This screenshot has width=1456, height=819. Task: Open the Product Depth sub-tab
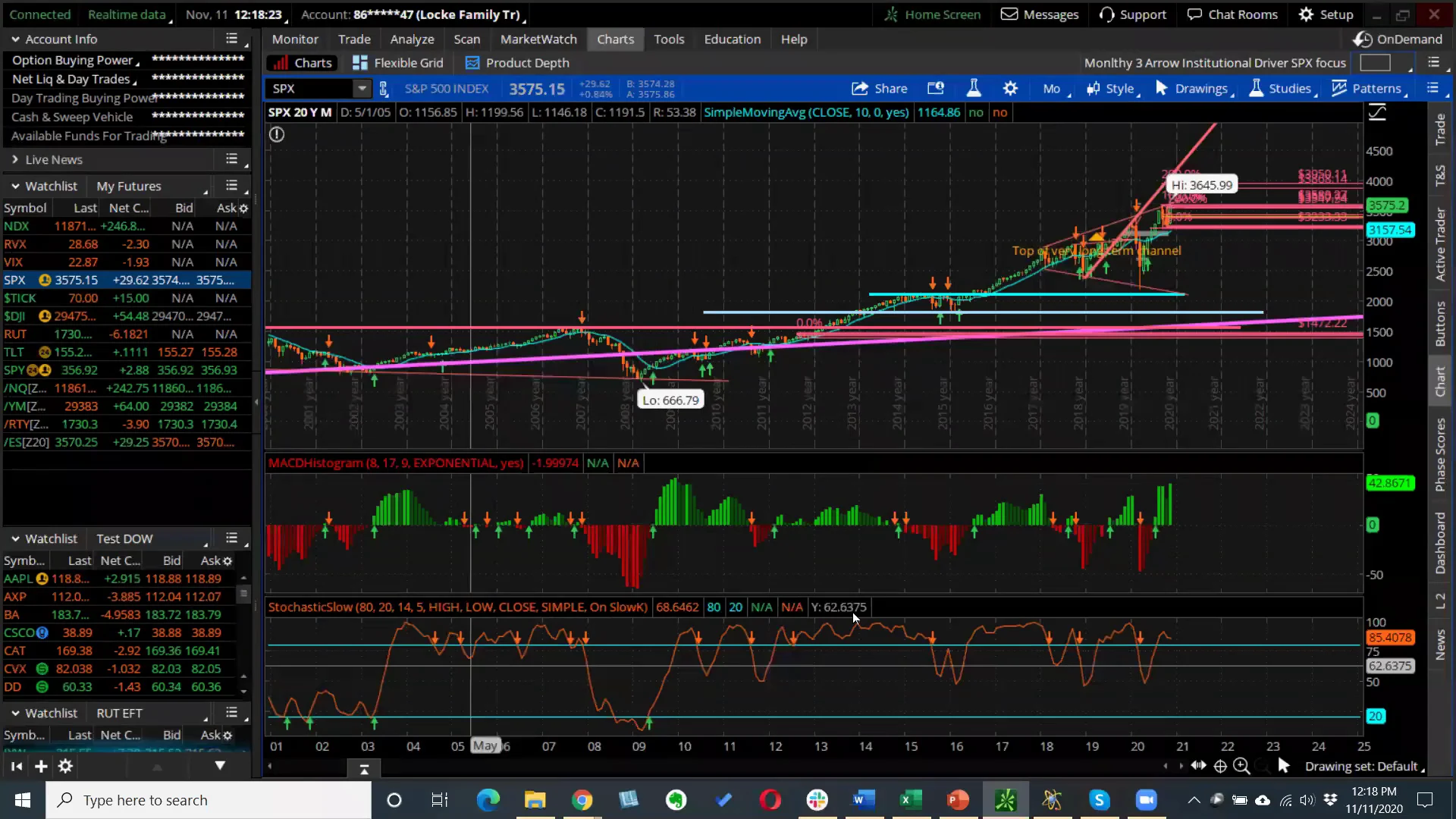516,63
